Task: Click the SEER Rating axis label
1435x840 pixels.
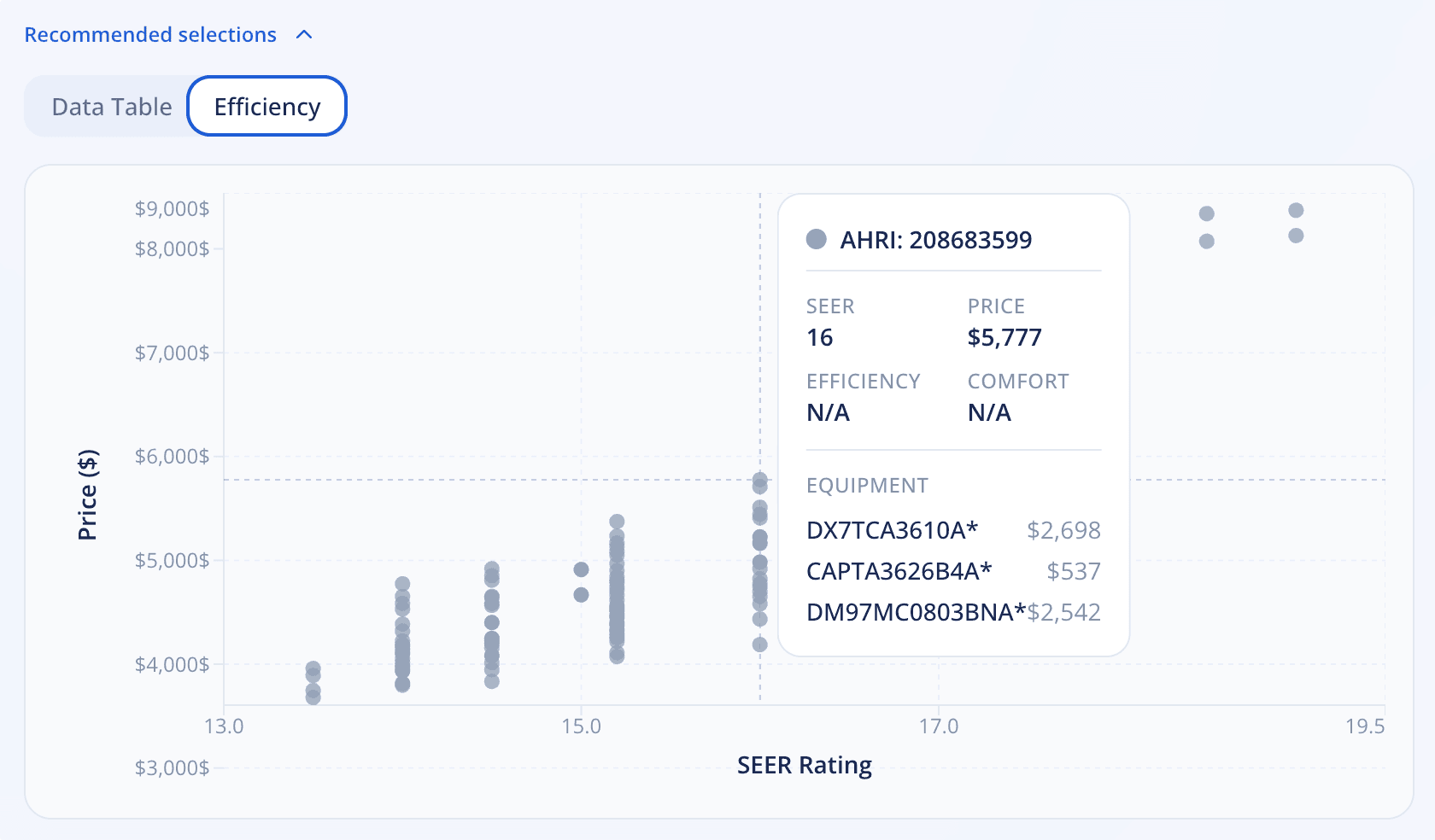Action: [804, 765]
